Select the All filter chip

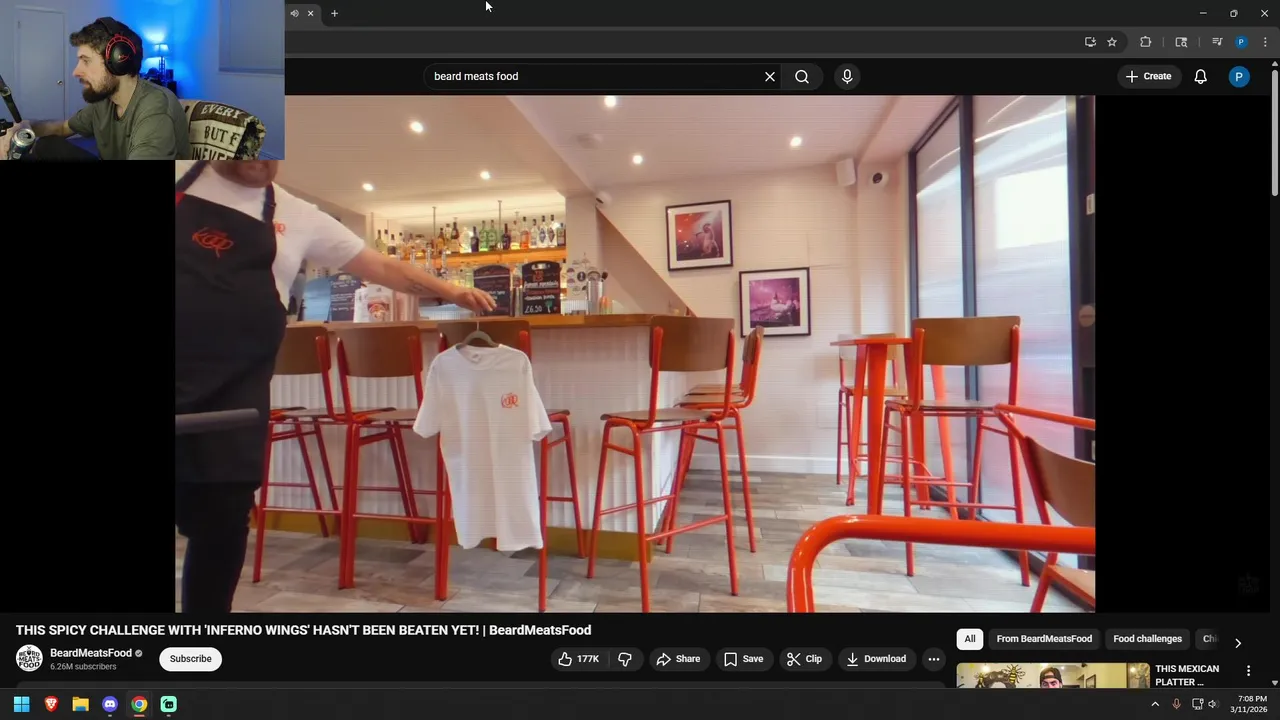pos(969,639)
